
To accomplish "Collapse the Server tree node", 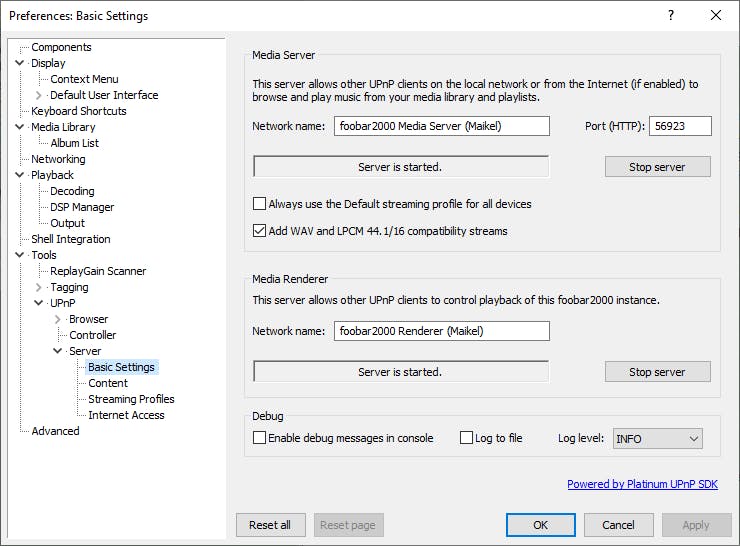I will tap(58, 351).
